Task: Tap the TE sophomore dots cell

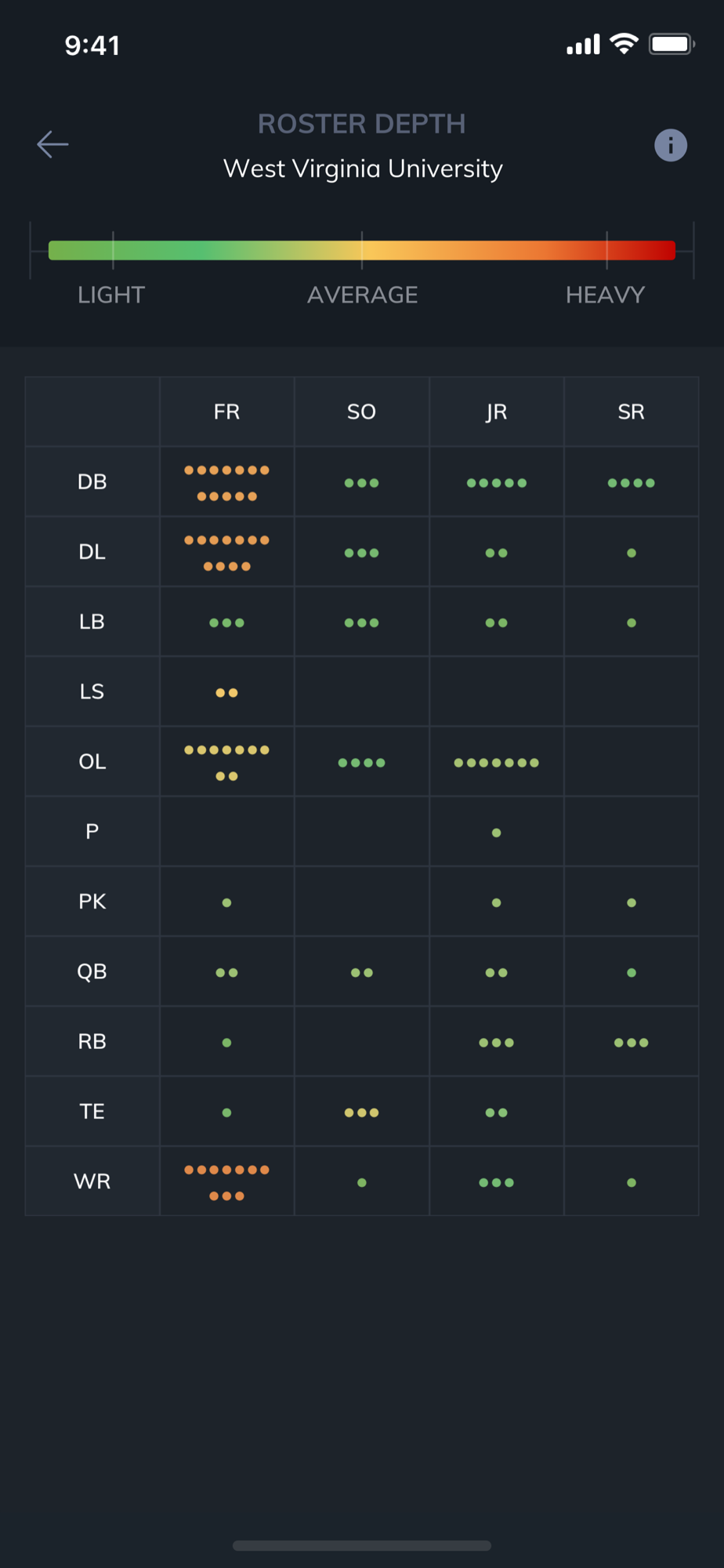Action: coord(362,1112)
